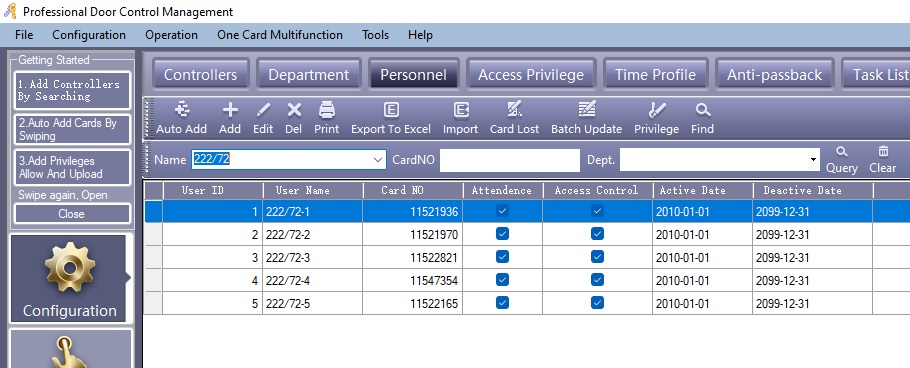Click the Find magnifier icon
Screen dimensions: 910x368
702,110
